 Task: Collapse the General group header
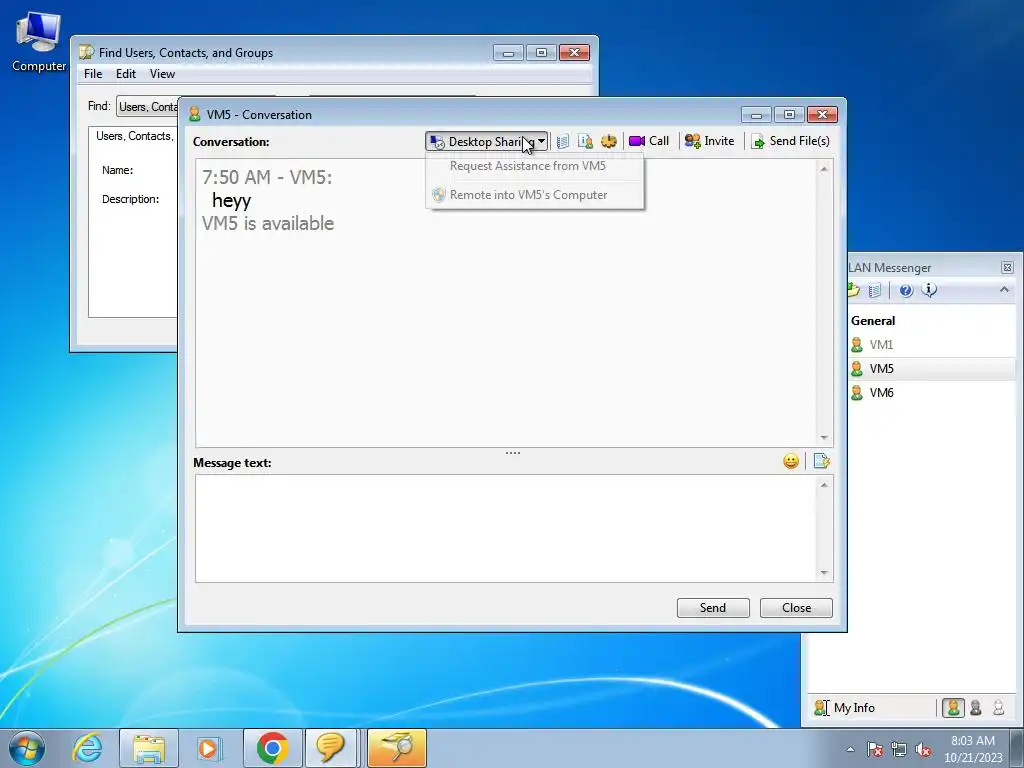pyautogui.click(x=873, y=321)
